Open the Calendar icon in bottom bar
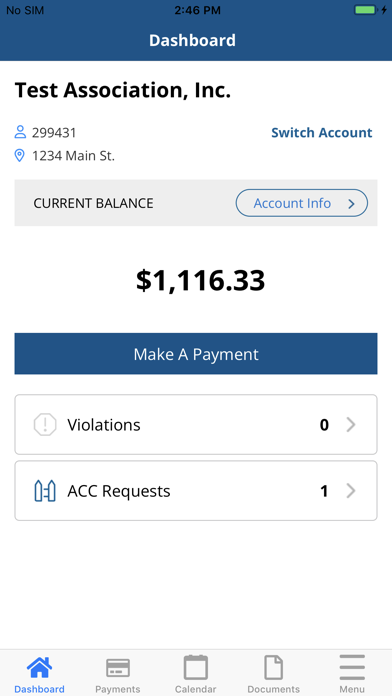The image size is (392, 696). 196,667
